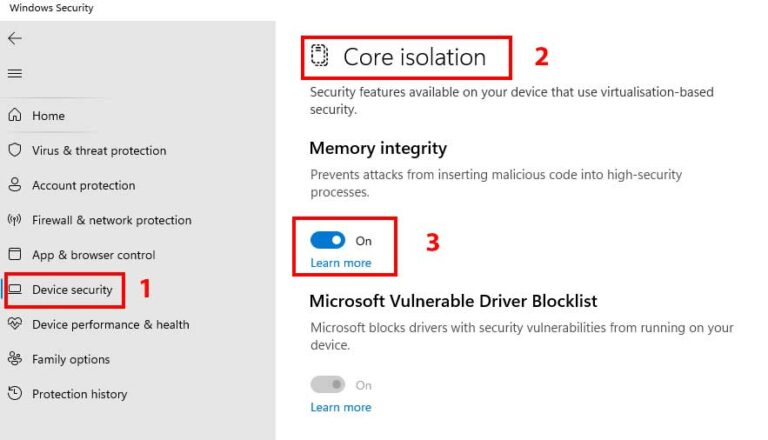Click the Device performance & health heart icon
Screen dimensions: 768x440
(14, 324)
